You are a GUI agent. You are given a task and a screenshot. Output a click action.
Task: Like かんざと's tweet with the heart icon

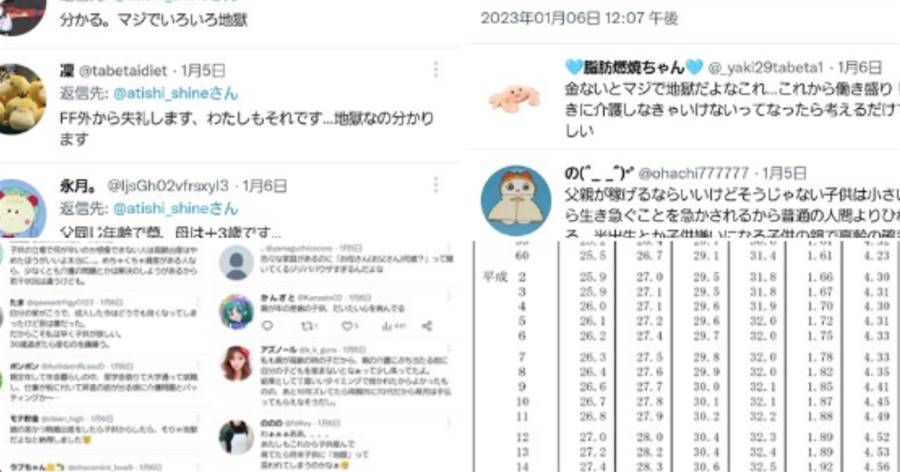pyautogui.click(x=349, y=326)
